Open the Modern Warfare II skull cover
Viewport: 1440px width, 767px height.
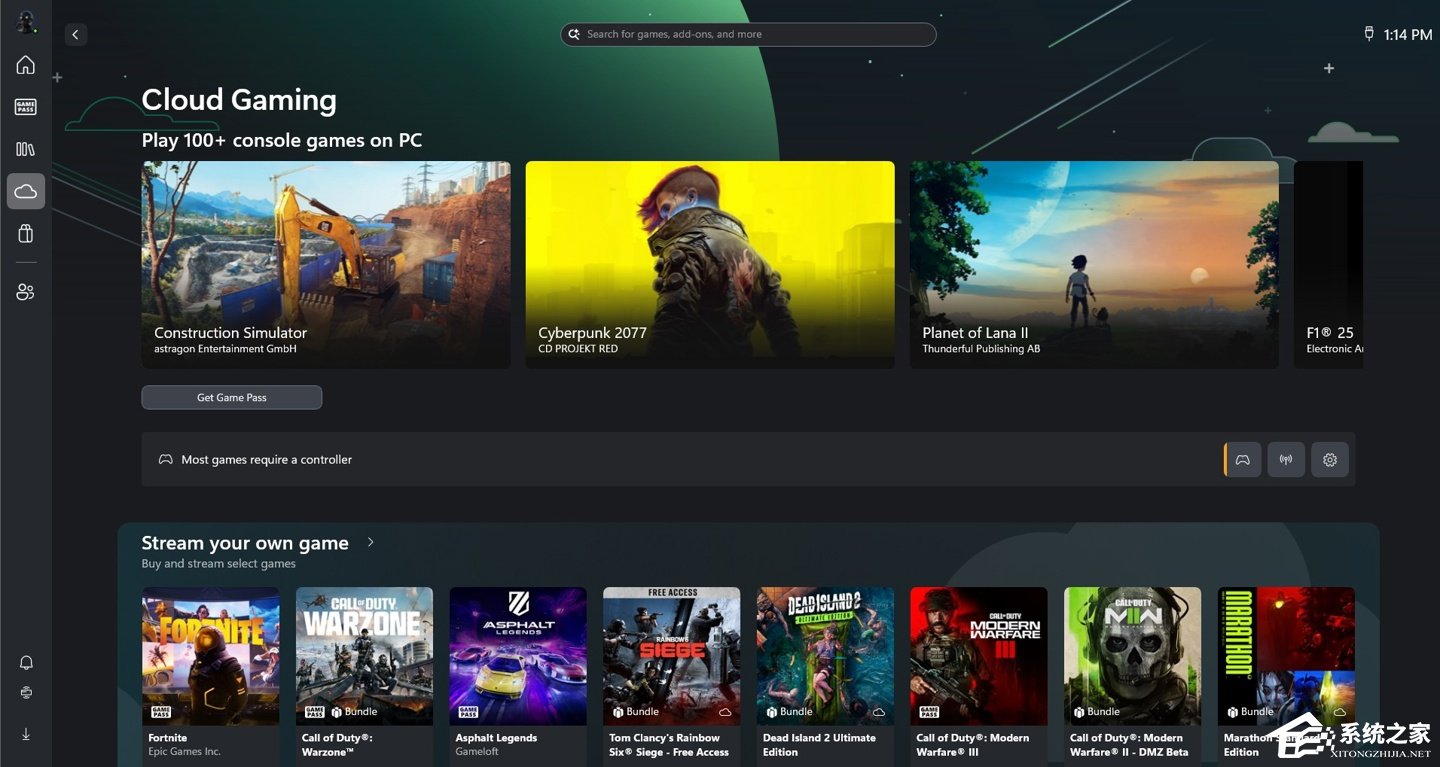(x=1133, y=656)
